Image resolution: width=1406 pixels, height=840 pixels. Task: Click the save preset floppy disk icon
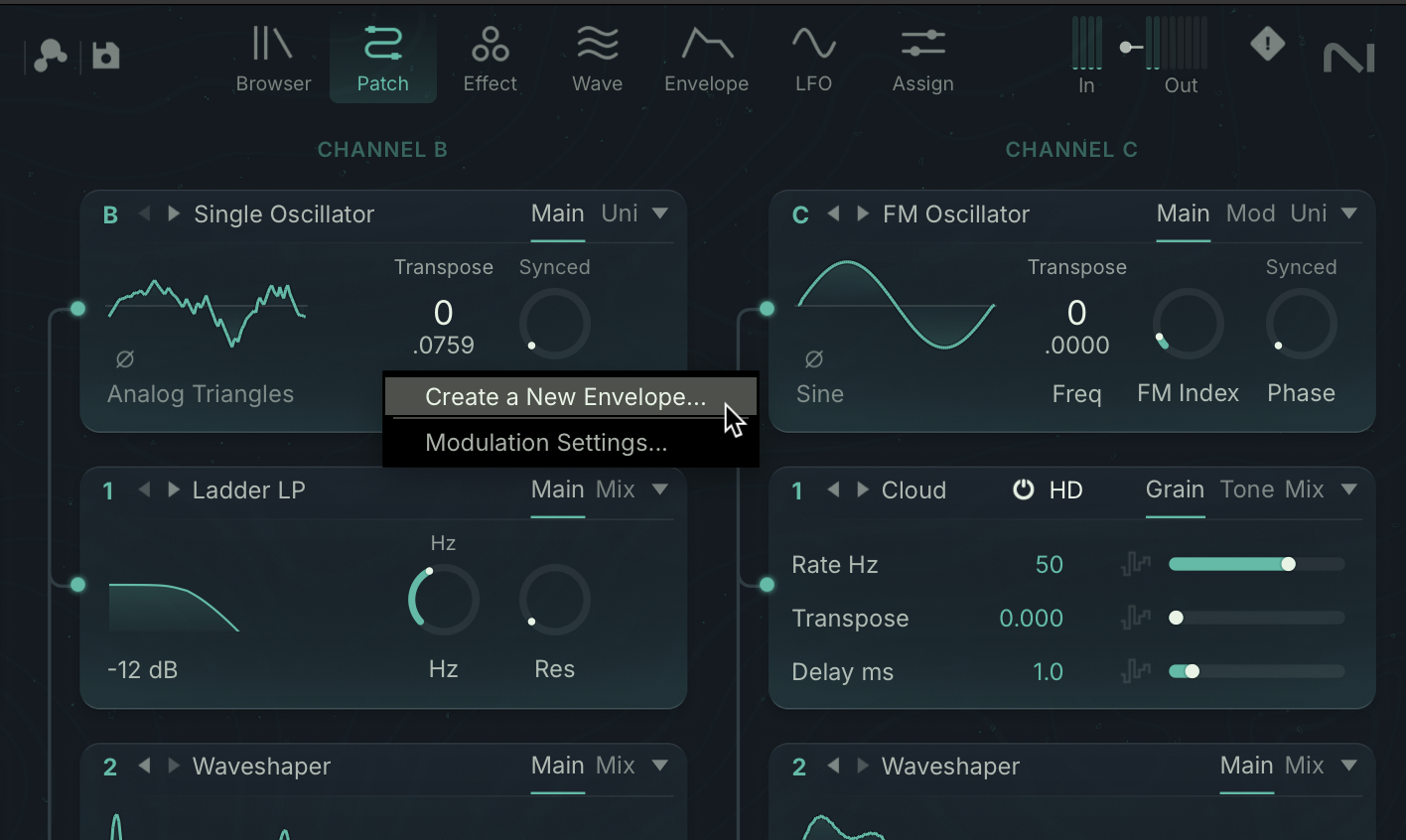click(106, 56)
